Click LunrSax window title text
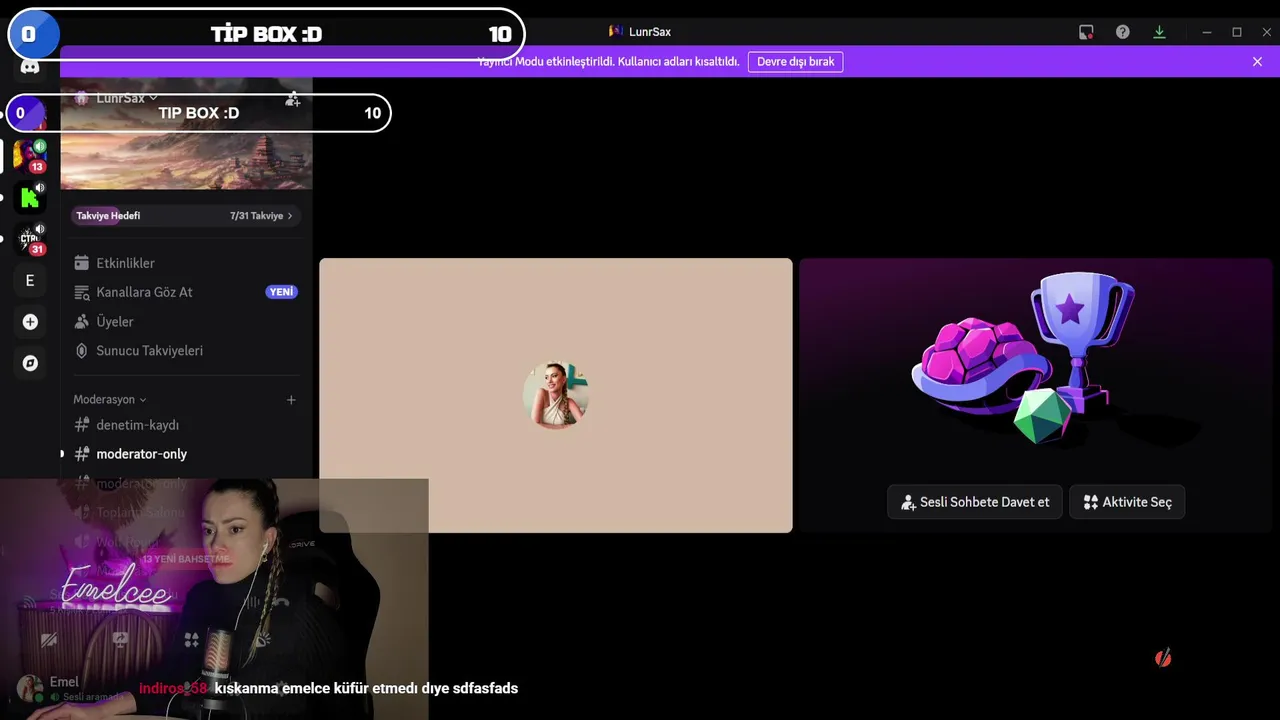Viewport: 1280px width, 720px height. (650, 32)
